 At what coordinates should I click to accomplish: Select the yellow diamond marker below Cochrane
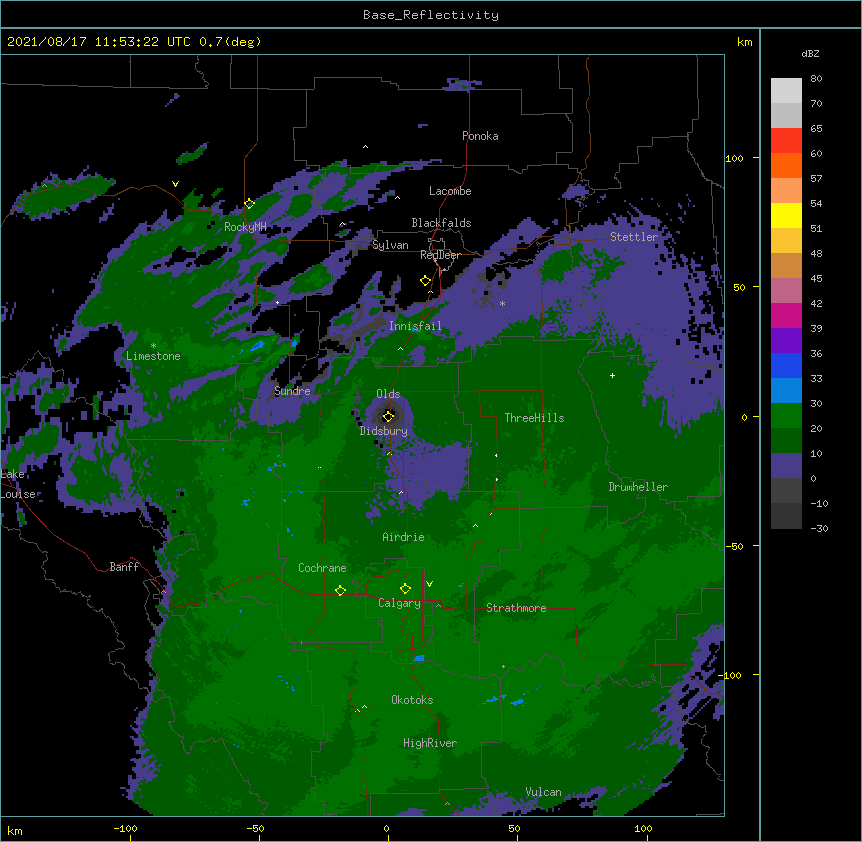[x=340, y=590]
